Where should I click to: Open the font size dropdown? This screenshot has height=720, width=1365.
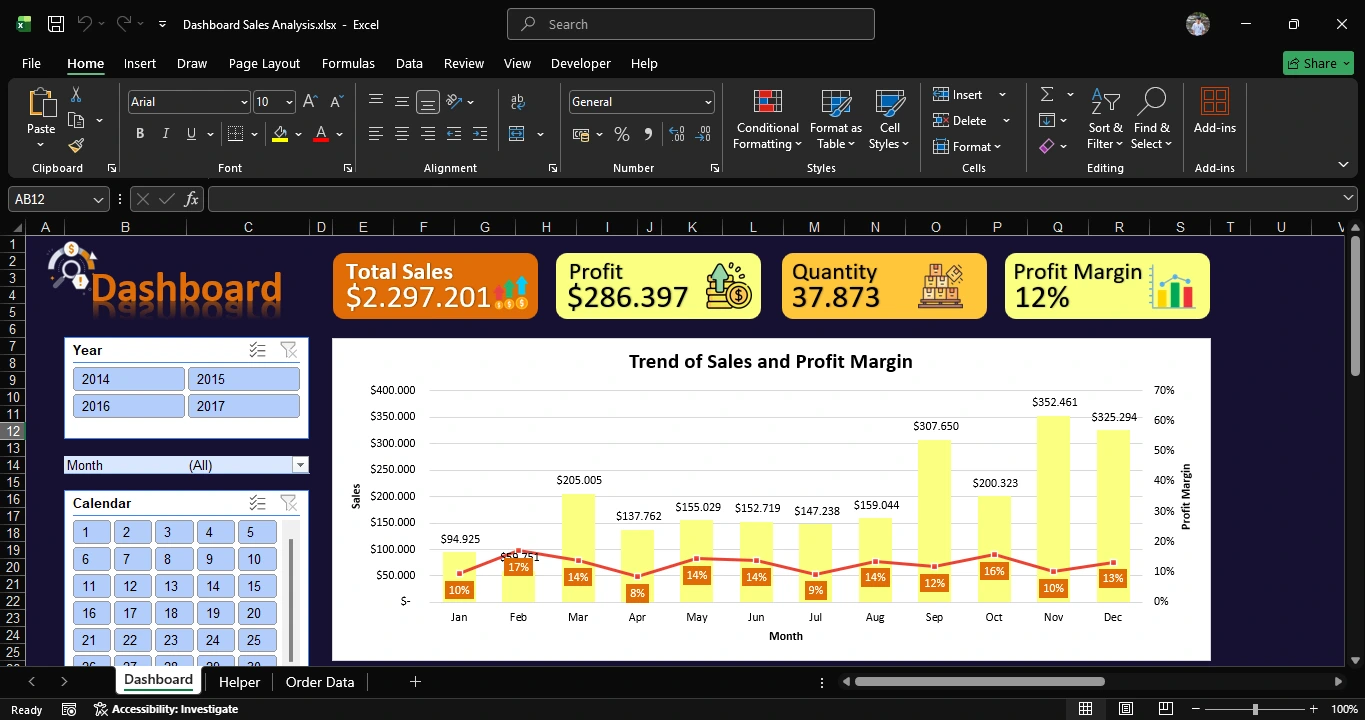(x=291, y=101)
